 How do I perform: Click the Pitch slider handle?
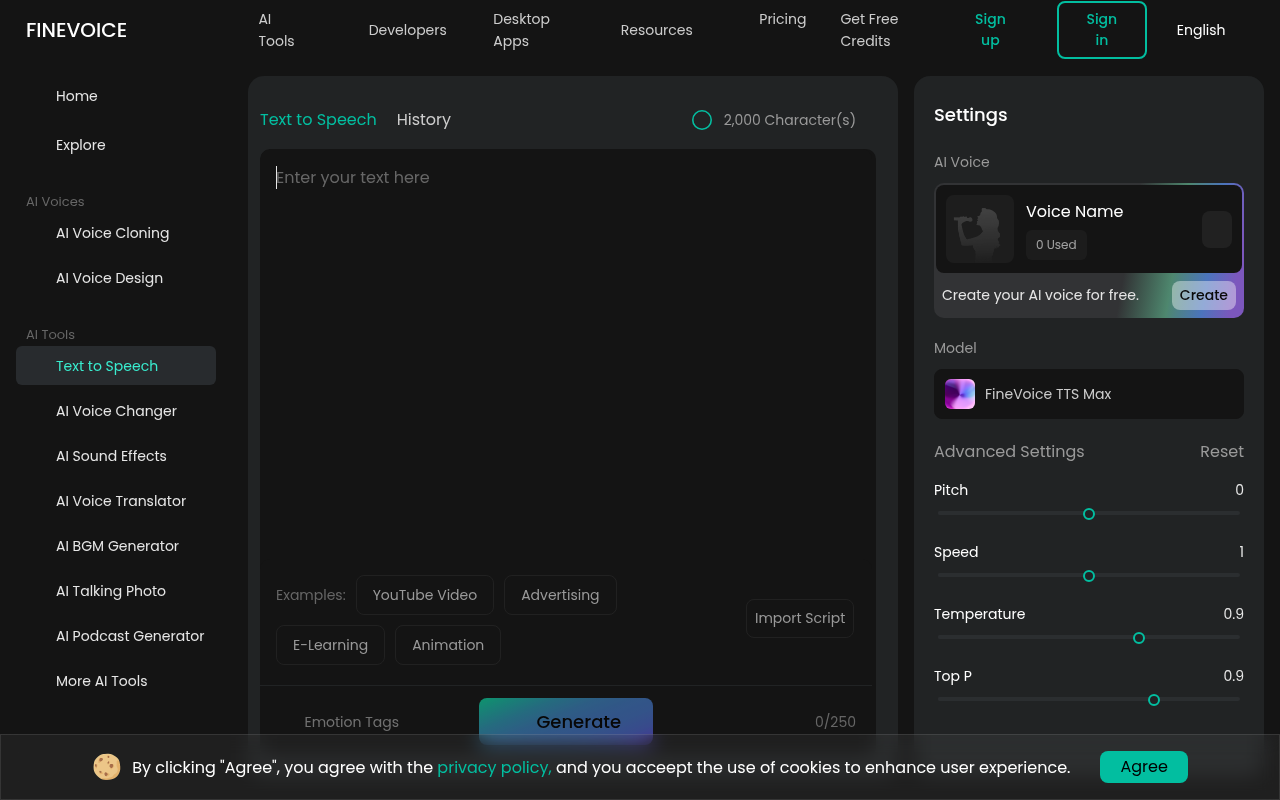coord(1089,514)
